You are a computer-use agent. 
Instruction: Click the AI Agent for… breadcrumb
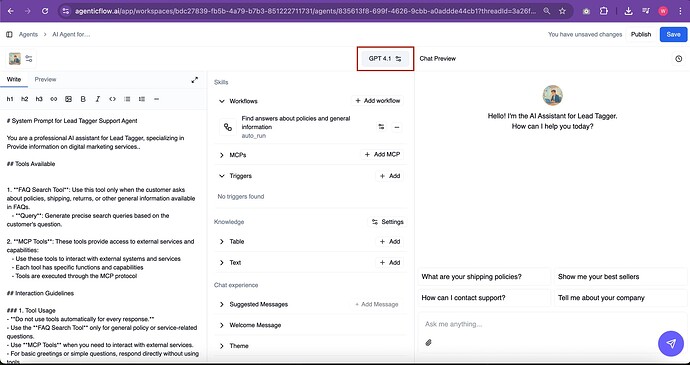click(x=71, y=34)
